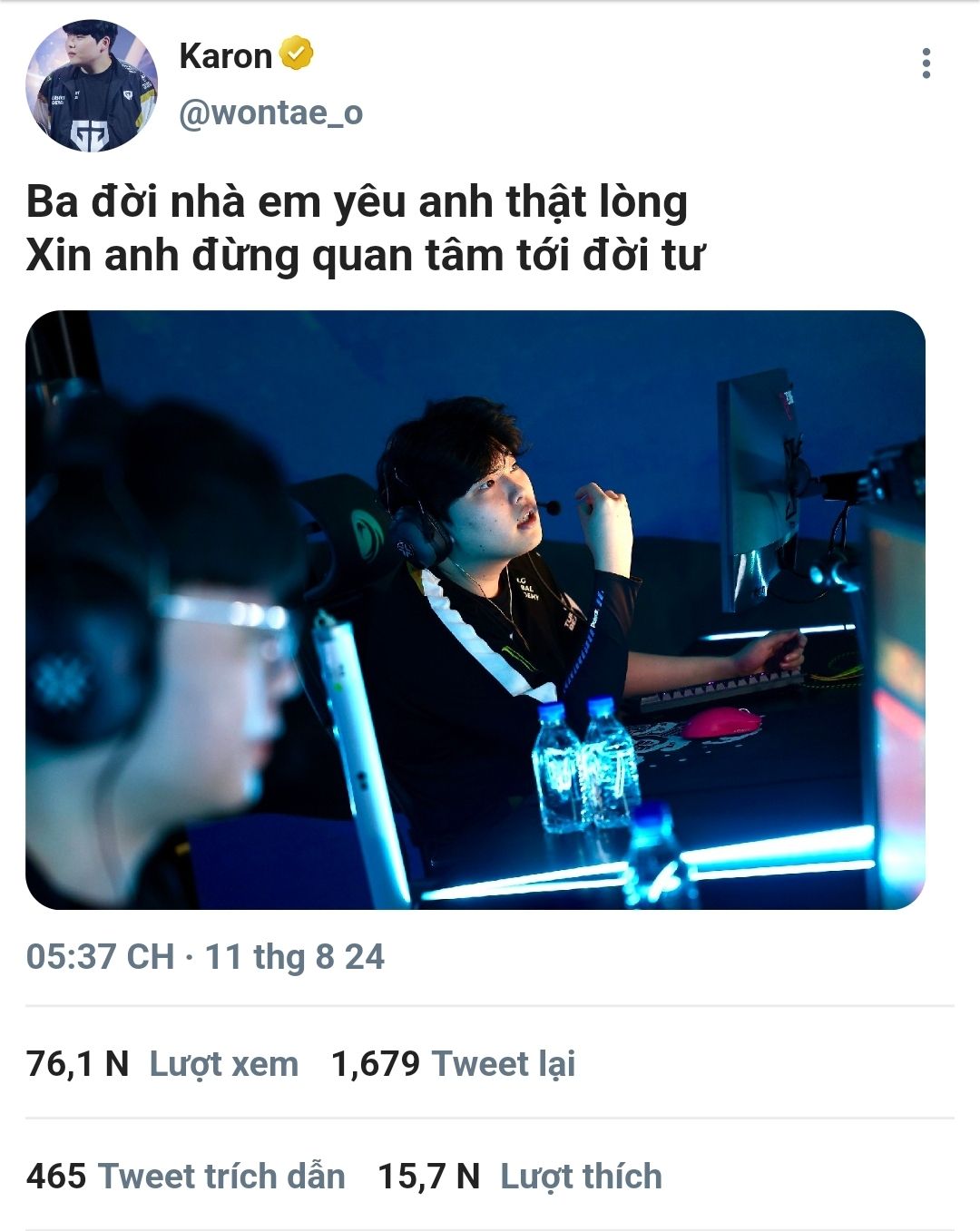Image resolution: width=980 pixels, height=1231 pixels.
Task: Open the attached esports player photo
Action: coord(475,610)
